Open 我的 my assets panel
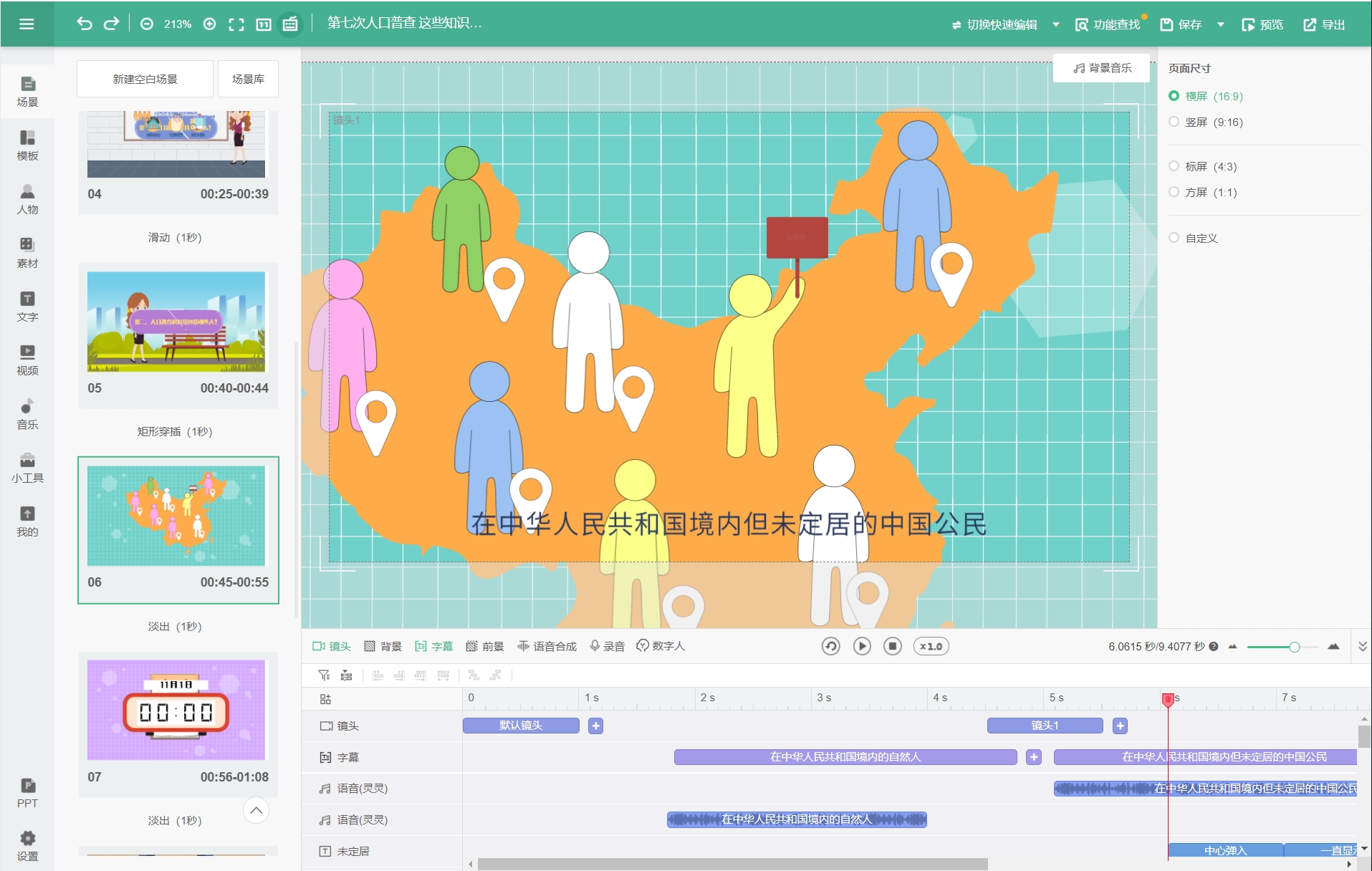The height and width of the screenshot is (871, 1372). click(27, 521)
